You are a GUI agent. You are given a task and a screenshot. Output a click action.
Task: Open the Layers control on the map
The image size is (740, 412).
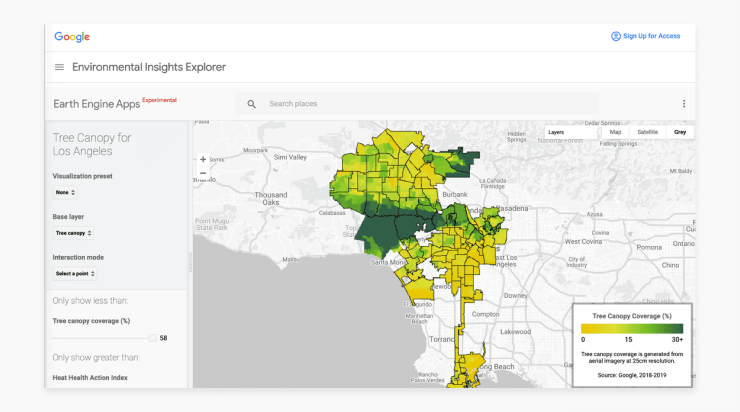point(571,133)
